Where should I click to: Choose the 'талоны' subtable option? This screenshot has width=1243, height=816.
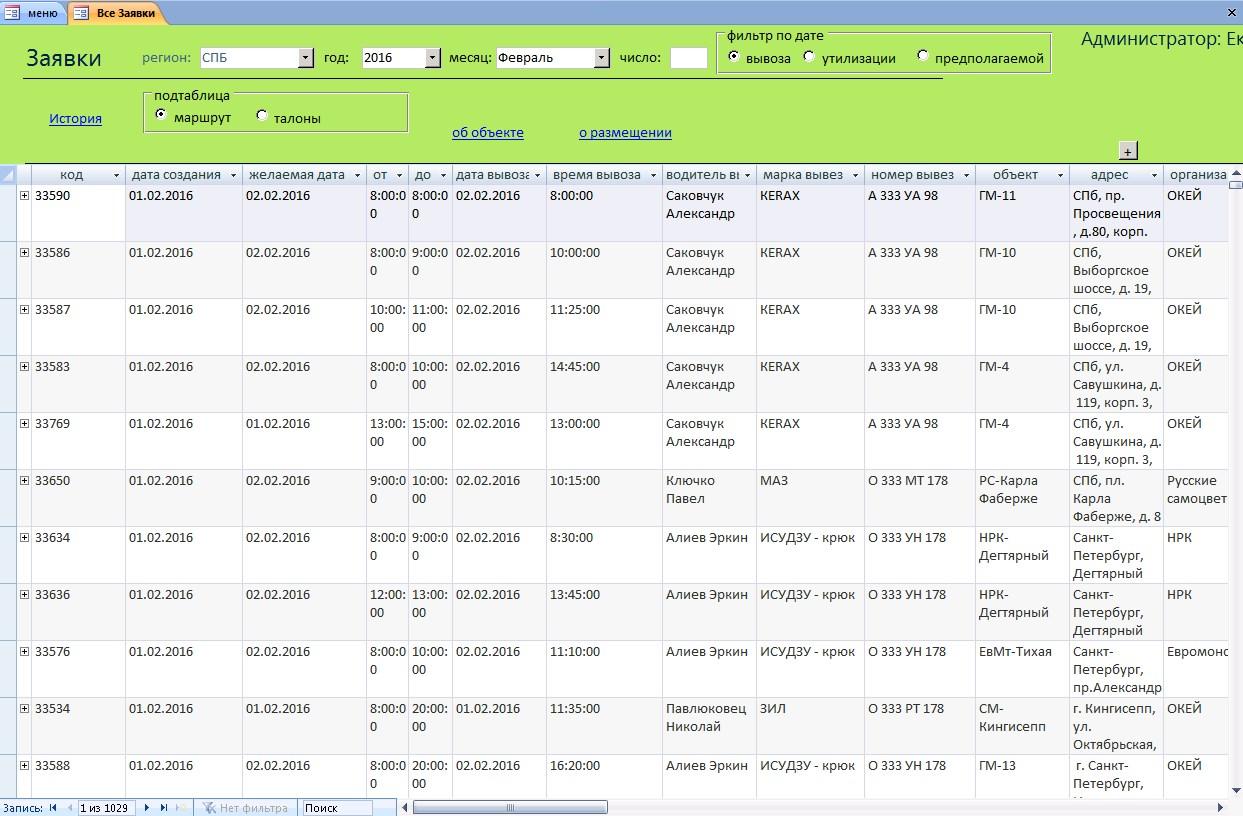pos(262,116)
